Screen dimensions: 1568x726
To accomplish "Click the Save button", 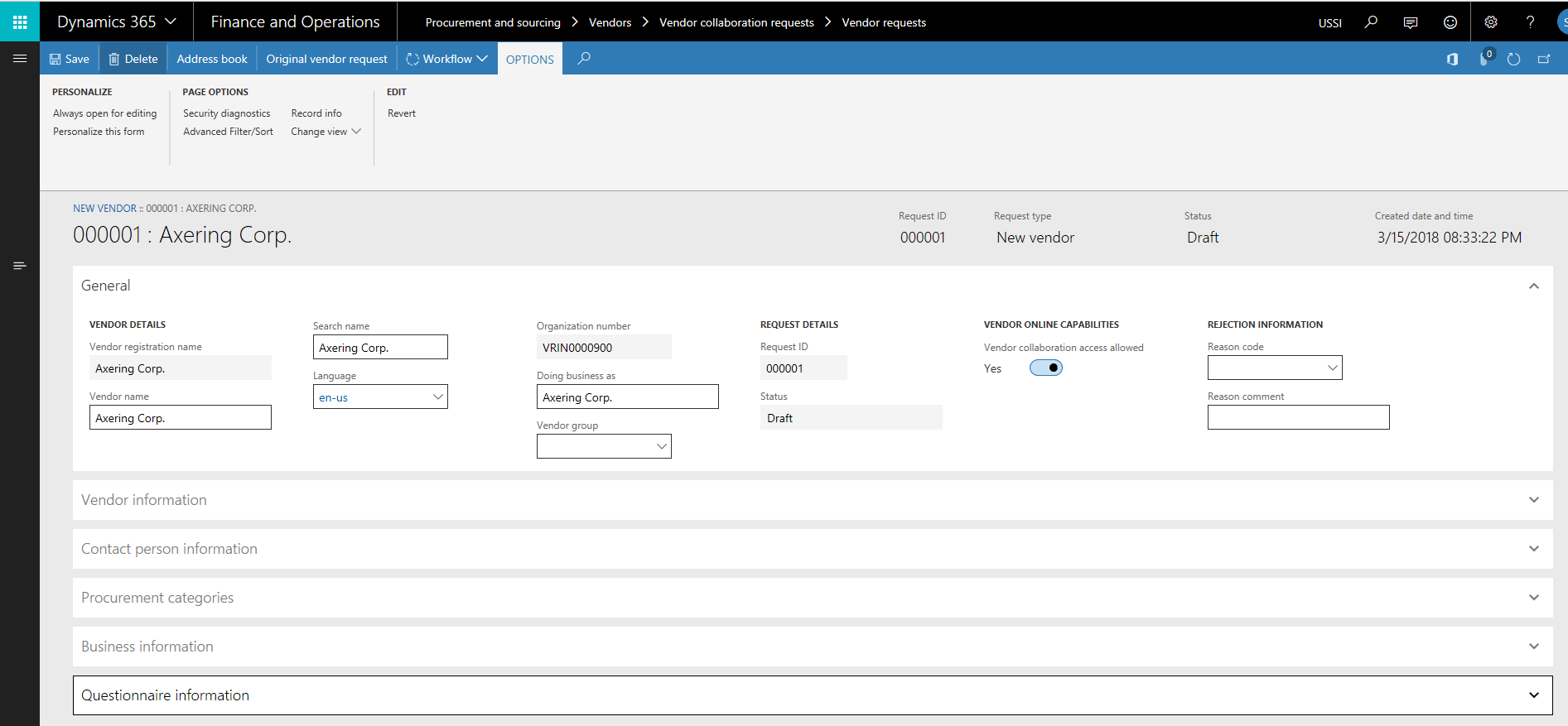I will (70, 59).
